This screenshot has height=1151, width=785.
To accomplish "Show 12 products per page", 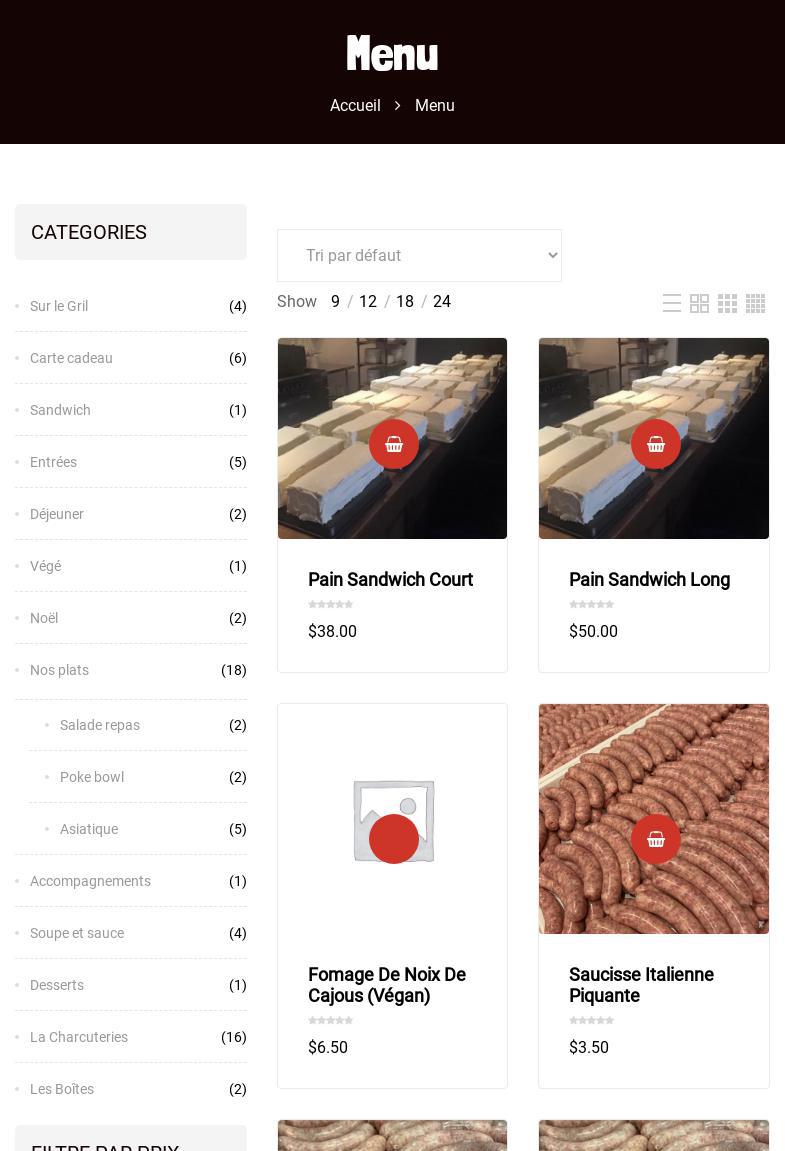I will pyautogui.click(x=368, y=302).
